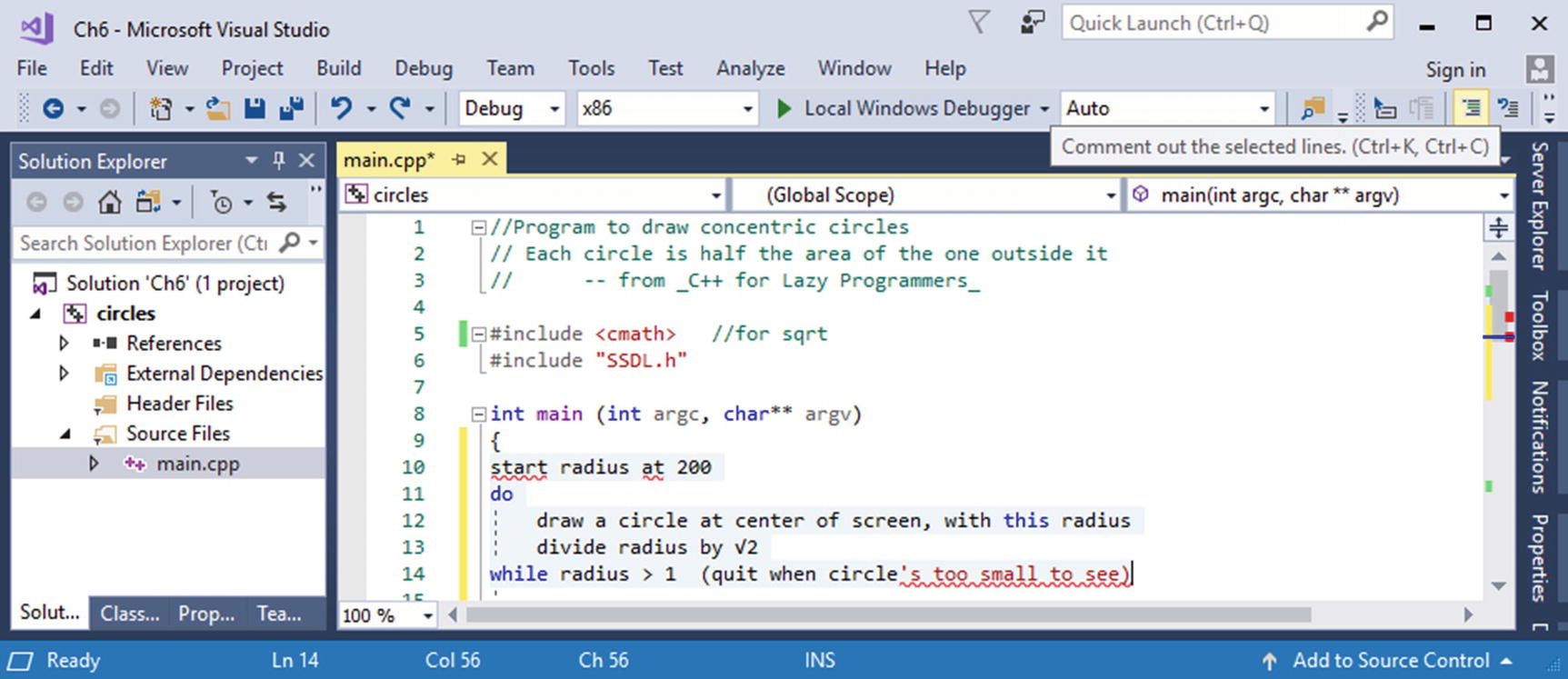Click Add to Source Control
The image size is (1568, 679).
[1391, 661]
